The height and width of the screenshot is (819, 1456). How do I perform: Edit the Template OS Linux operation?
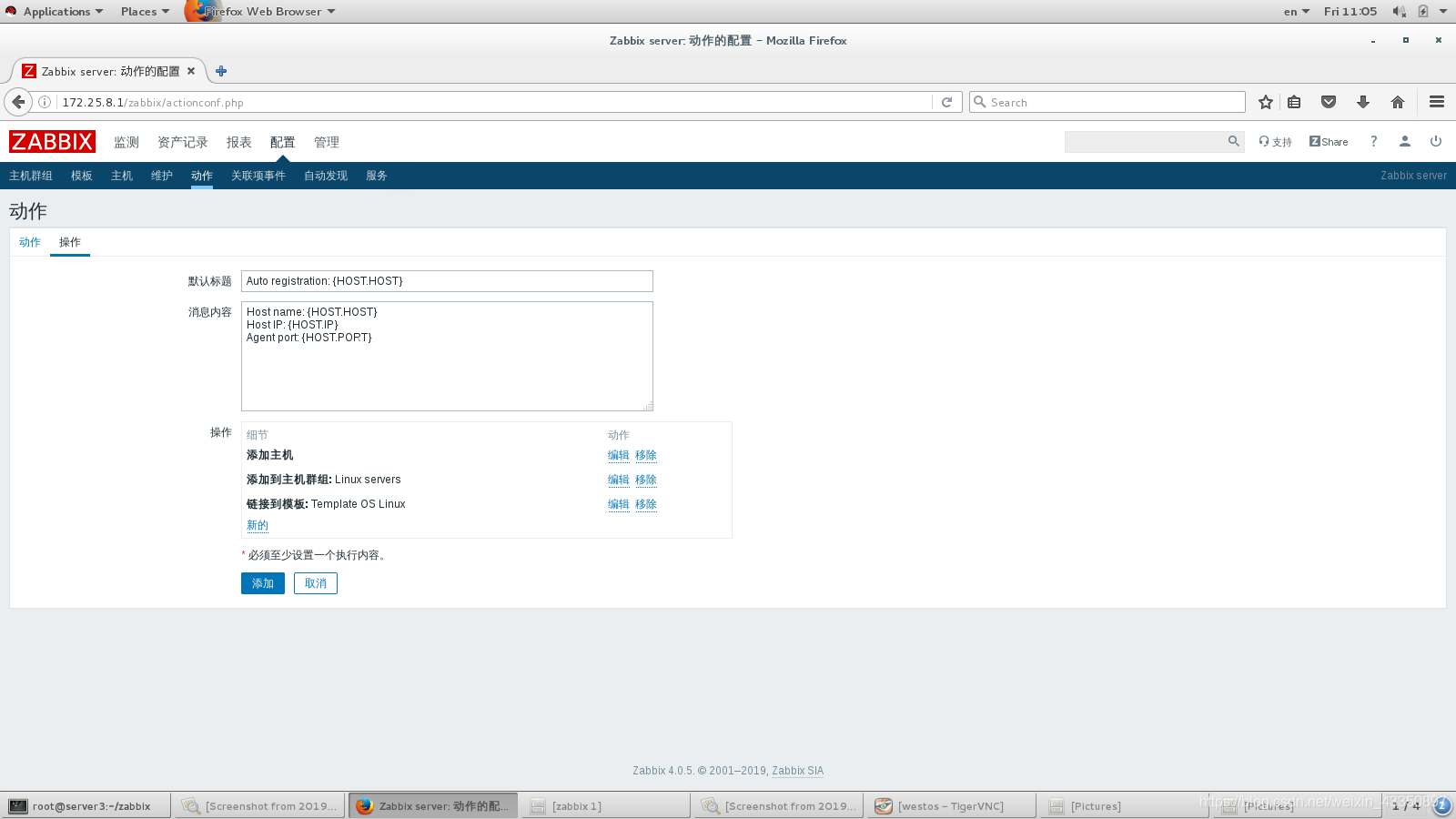pyautogui.click(x=619, y=504)
